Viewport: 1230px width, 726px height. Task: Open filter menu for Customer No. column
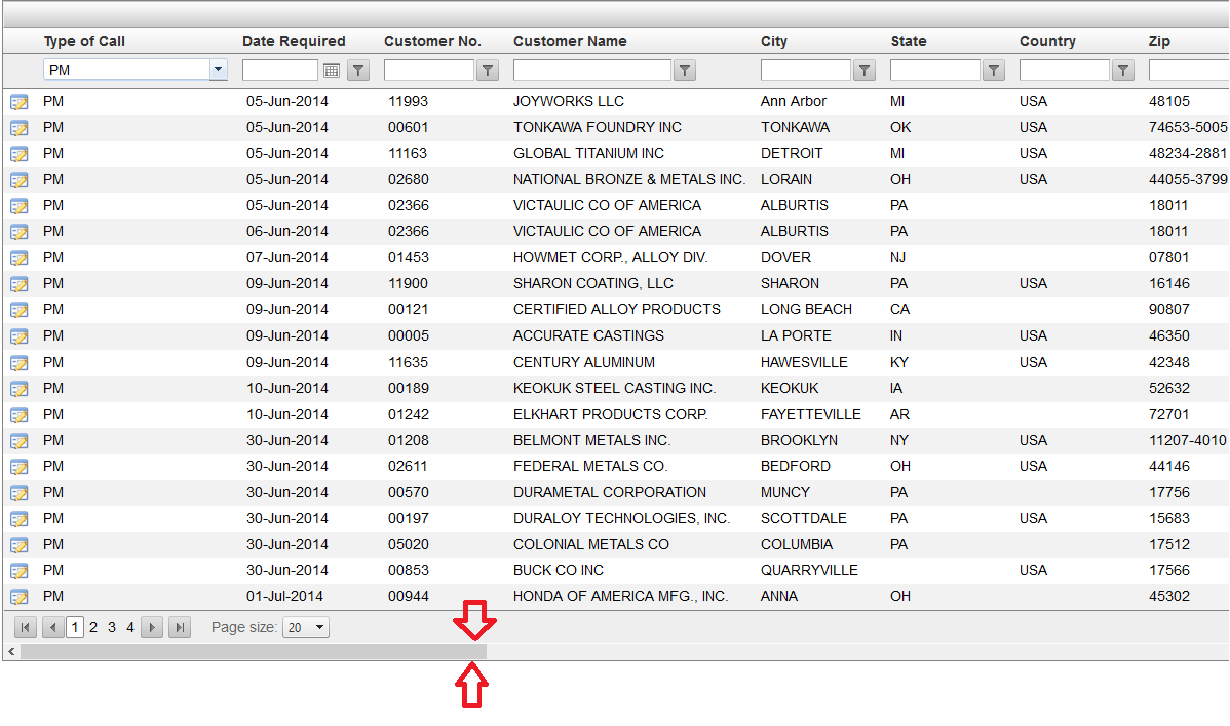[x=487, y=70]
